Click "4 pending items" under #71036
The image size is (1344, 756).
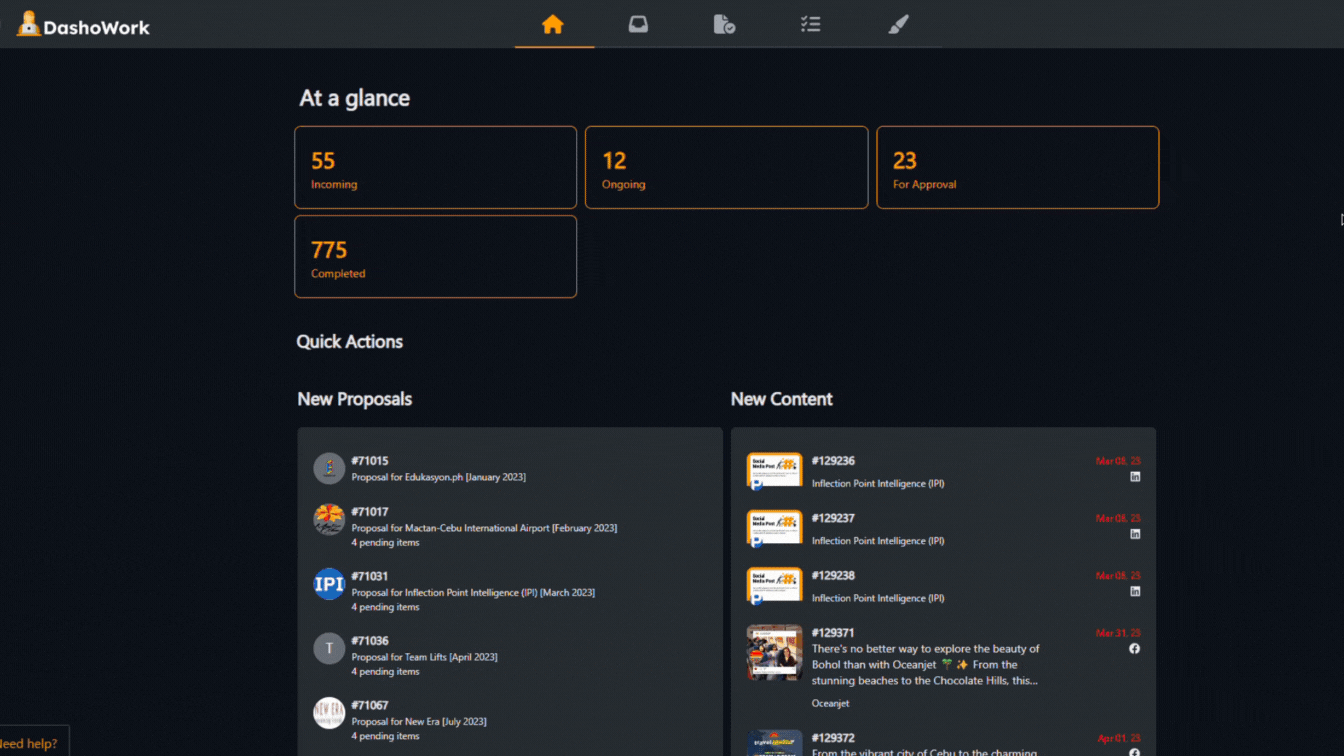coord(385,672)
